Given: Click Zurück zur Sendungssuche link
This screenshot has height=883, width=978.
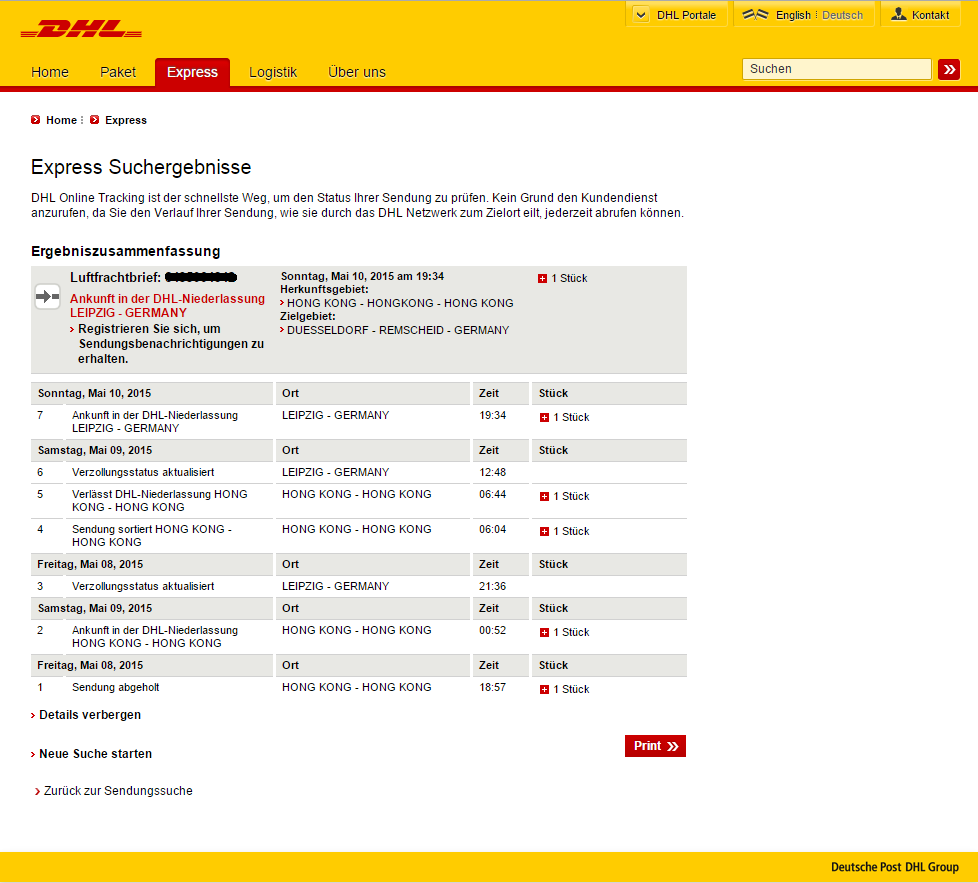Looking at the screenshot, I should (118, 791).
